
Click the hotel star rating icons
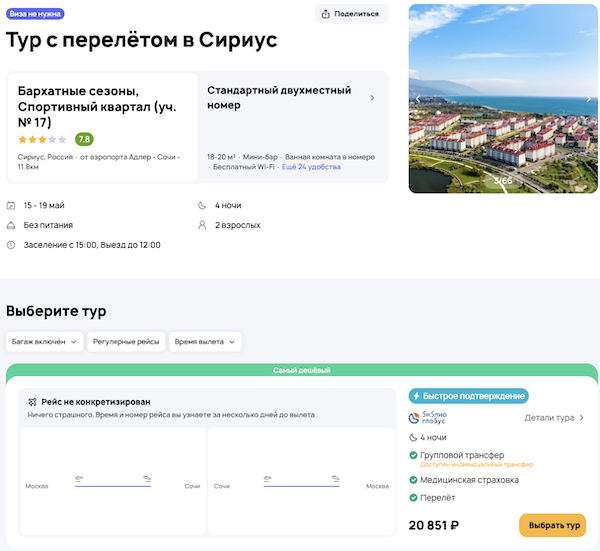click(x=42, y=139)
